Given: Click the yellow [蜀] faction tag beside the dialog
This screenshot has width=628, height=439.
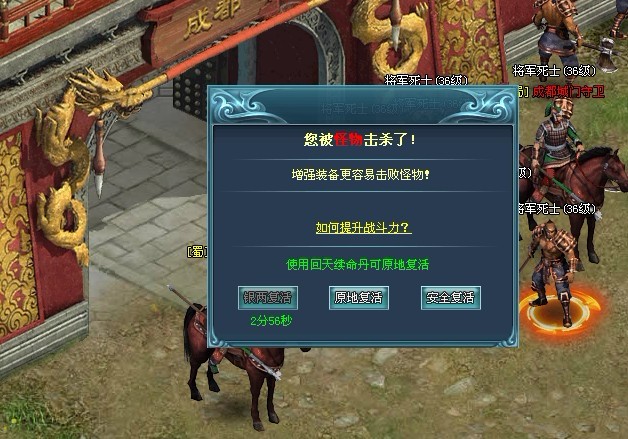Looking at the screenshot, I should click(x=197, y=252).
